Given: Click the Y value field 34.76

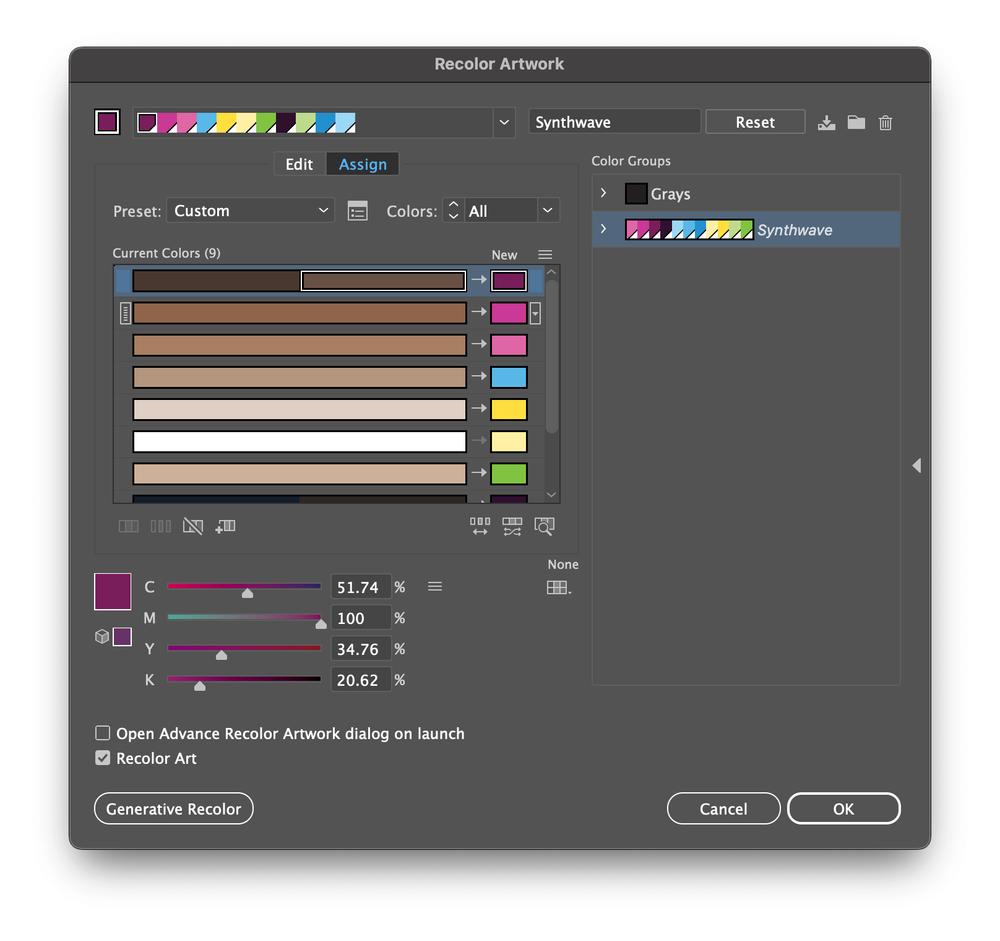Looking at the screenshot, I should tap(361, 649).
